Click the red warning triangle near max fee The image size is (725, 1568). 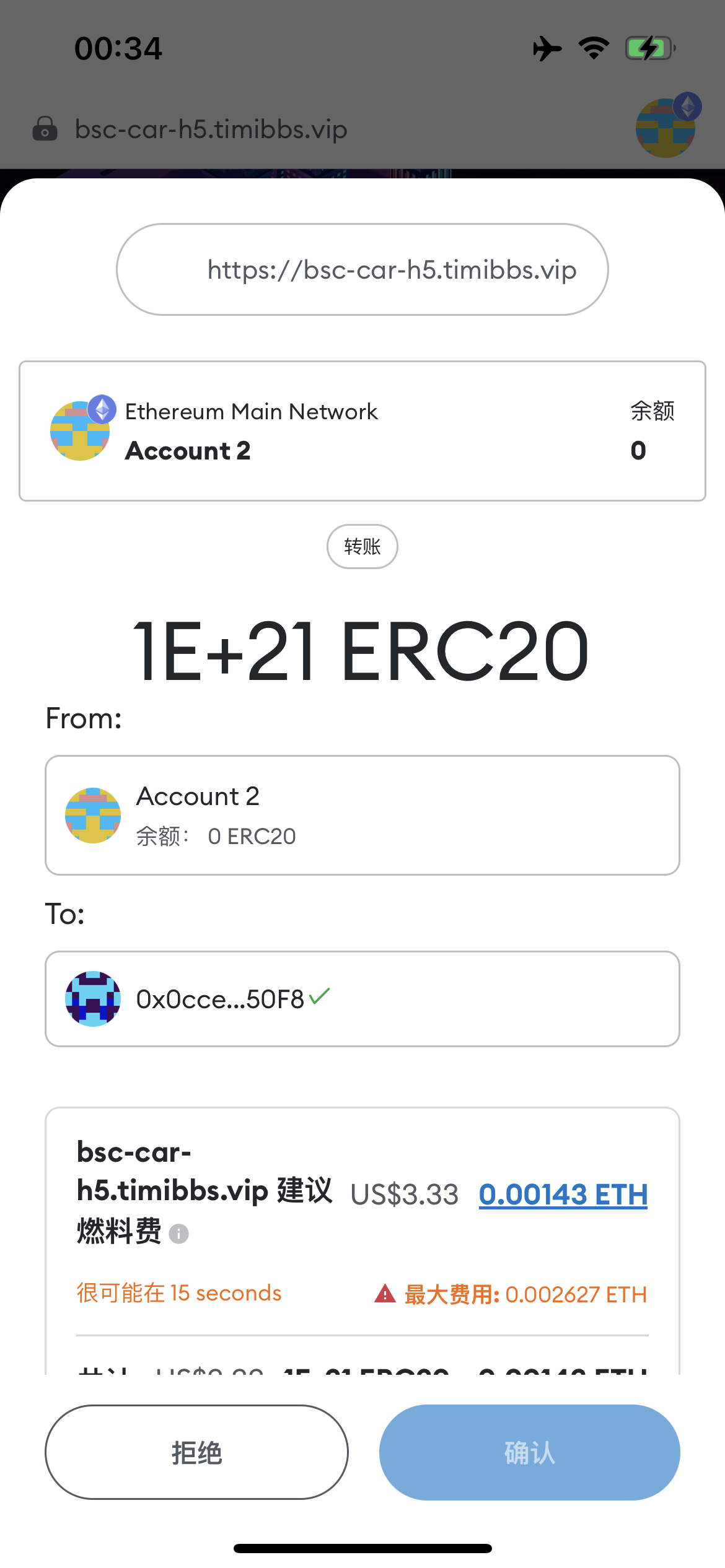point(385,1292)
